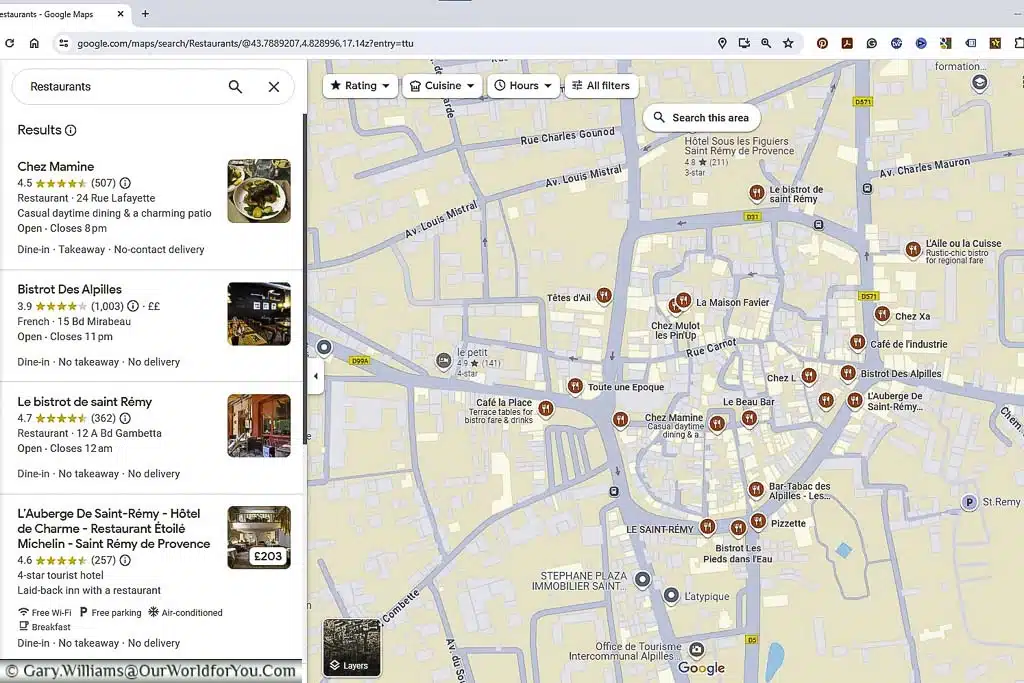Open the Cuisine filter dropdown
This screenshot has height=683, width=1024.
click(442, 86)
